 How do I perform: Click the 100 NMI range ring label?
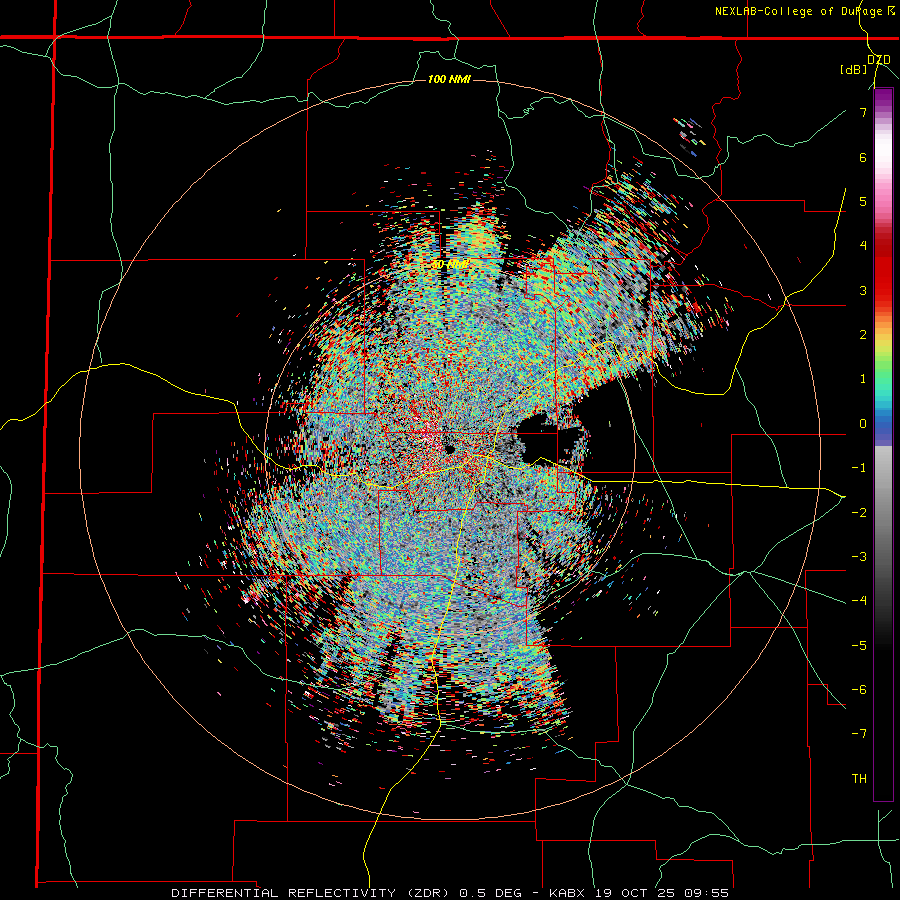pos(449,79)
